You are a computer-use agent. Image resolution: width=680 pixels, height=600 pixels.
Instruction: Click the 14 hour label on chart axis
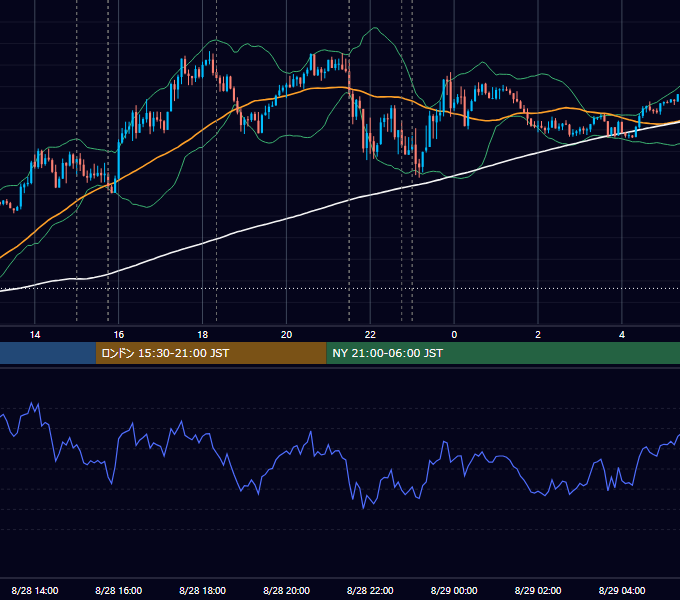point(35,335)
